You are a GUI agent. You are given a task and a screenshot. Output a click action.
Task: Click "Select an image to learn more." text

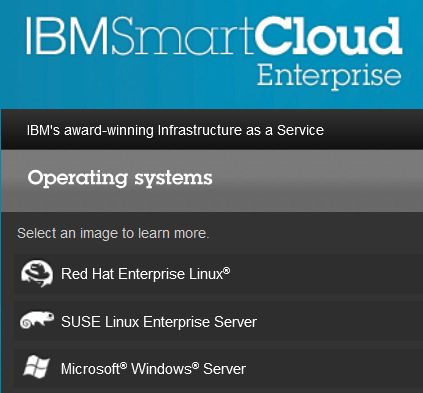click(x=113, y=233)
